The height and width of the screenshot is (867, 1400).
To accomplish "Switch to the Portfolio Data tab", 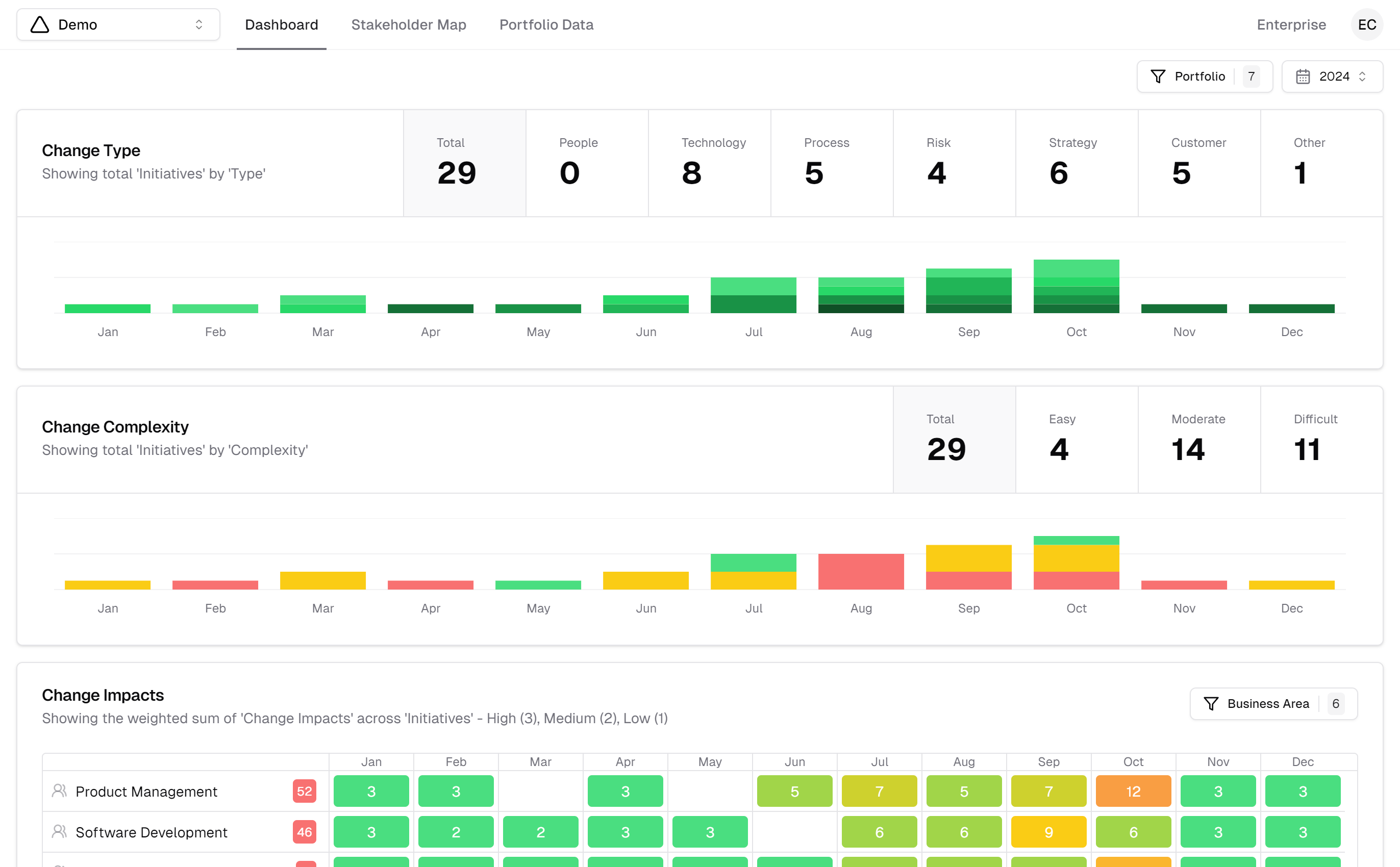I will coord(547,25).
